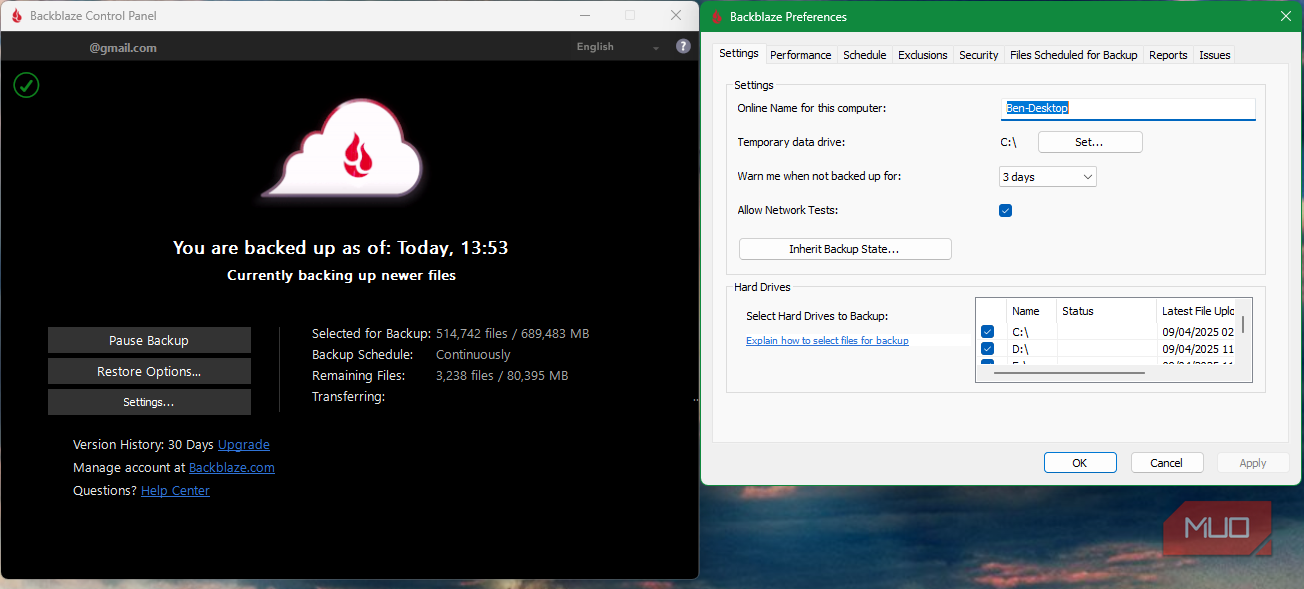Viewport: 1304px width, 589px height.
Task: Click the help question mark icon
Action: click(683, 46)
